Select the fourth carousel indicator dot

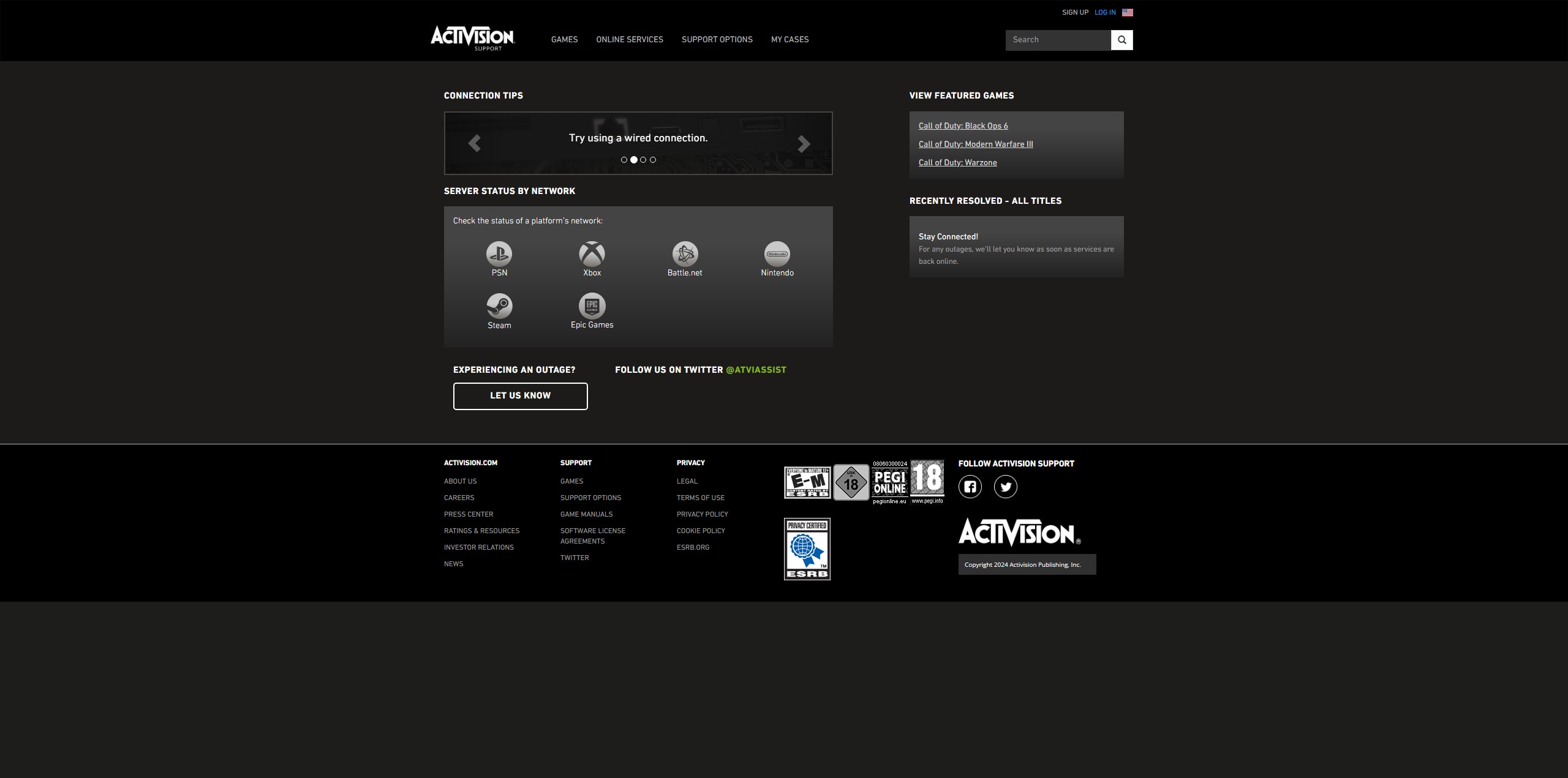click(652, 160)
